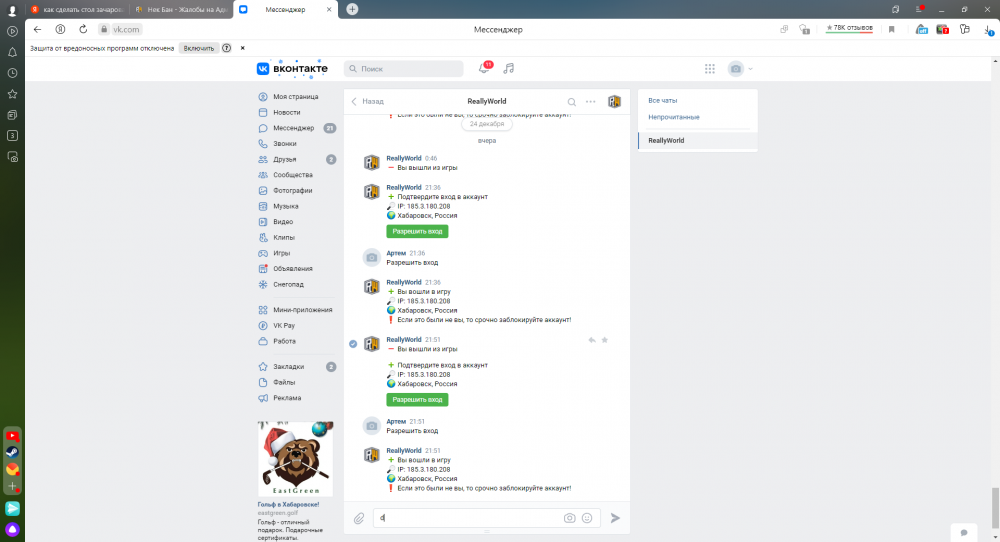The width and height of the screenshot is (1000, 542).
Task: Switch to the Нек Бан browser tab
Action: click(181, 10)
